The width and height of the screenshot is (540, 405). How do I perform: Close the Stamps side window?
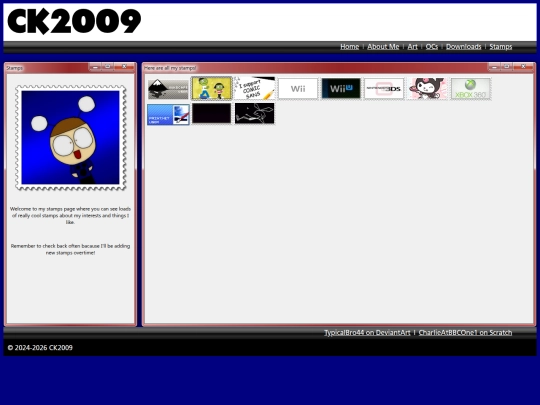click(124, 66)
